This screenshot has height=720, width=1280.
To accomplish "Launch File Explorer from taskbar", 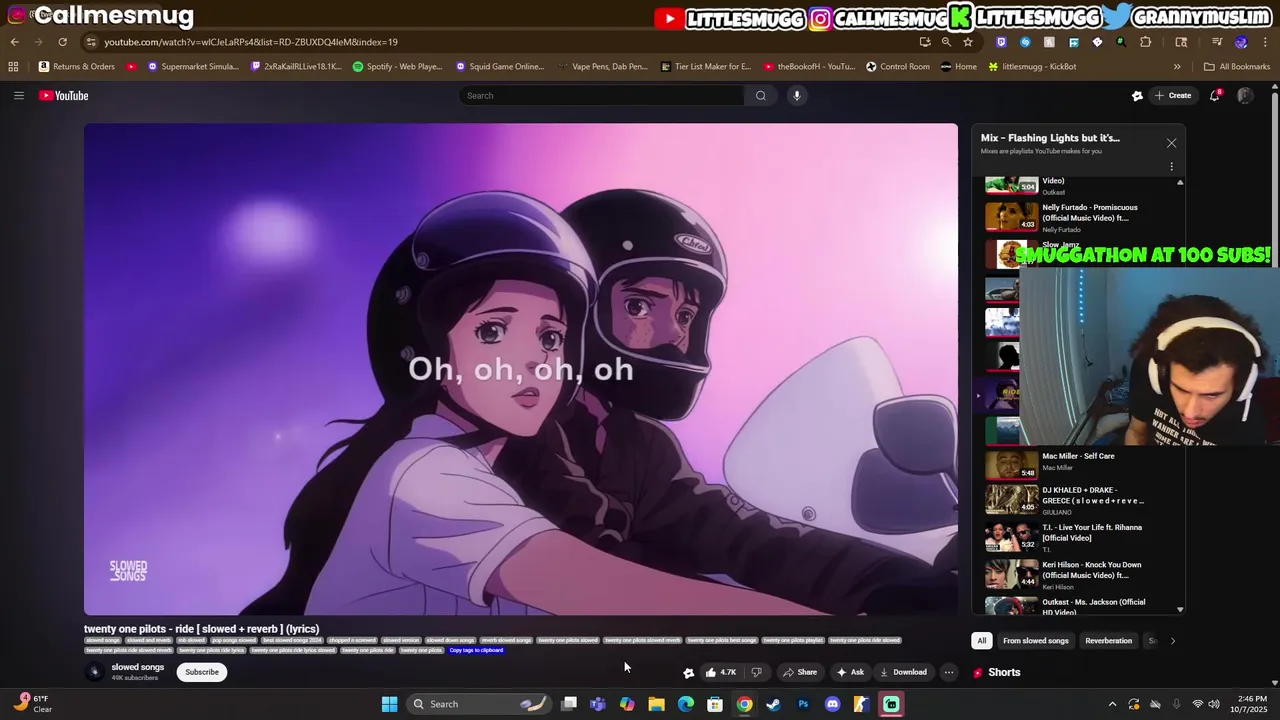I will pos(656,704).
